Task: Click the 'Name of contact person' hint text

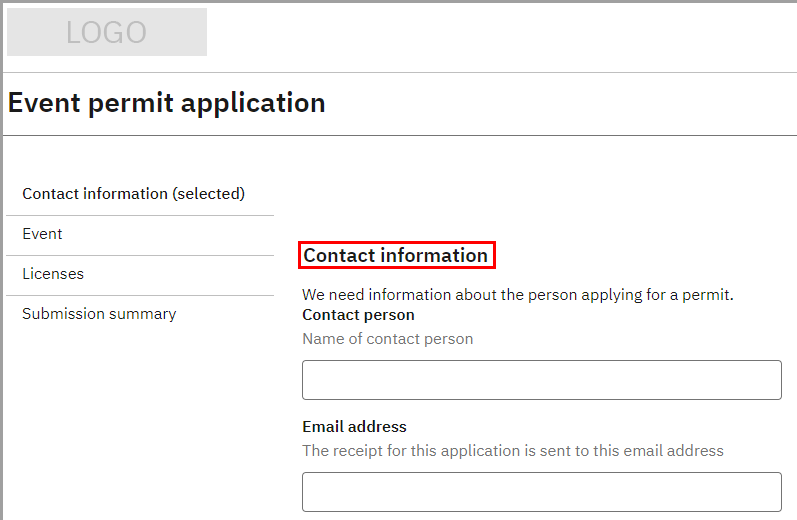Action: (387, 339)
